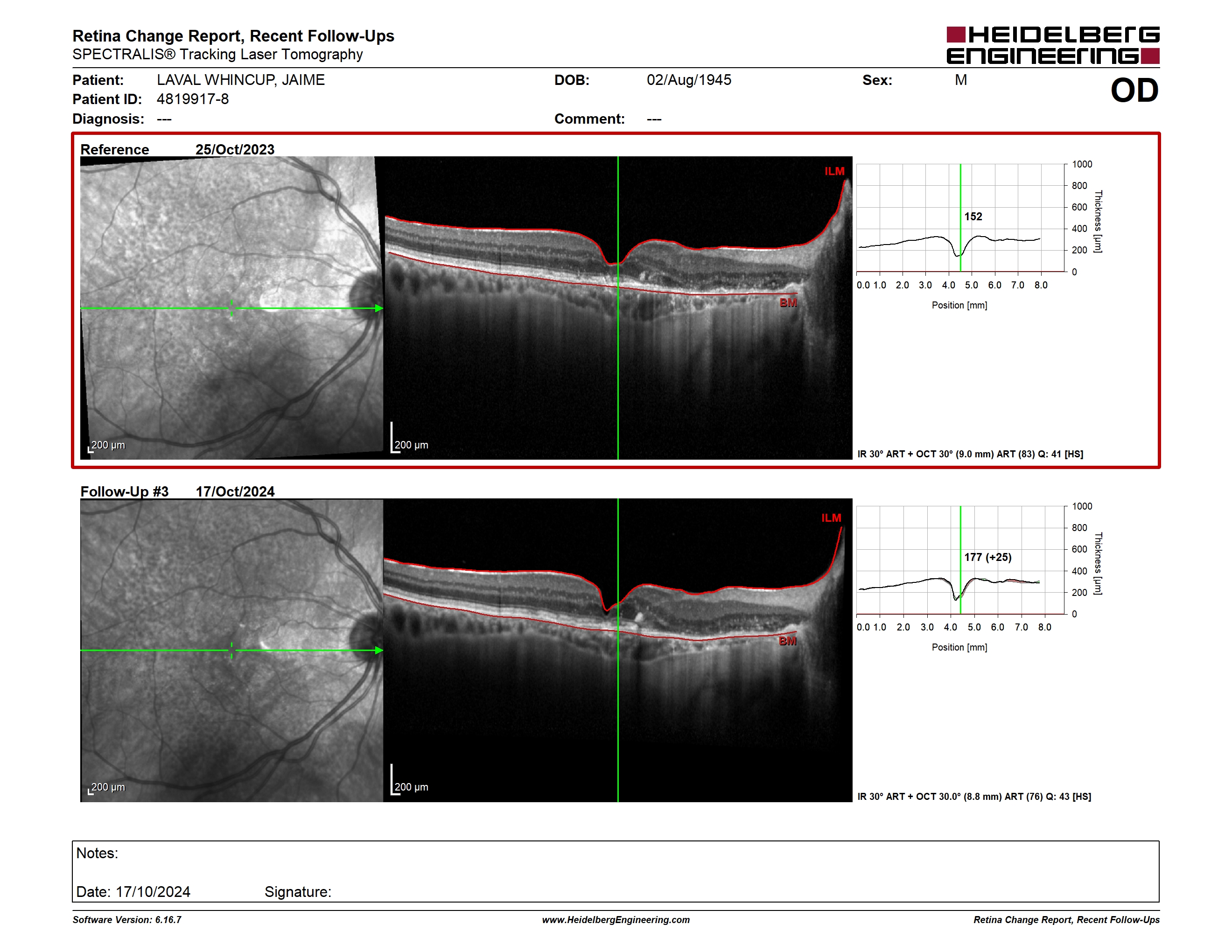Click the Reference graph y-axis value '1000'

pyautogui.click(x=1082, y=164)
